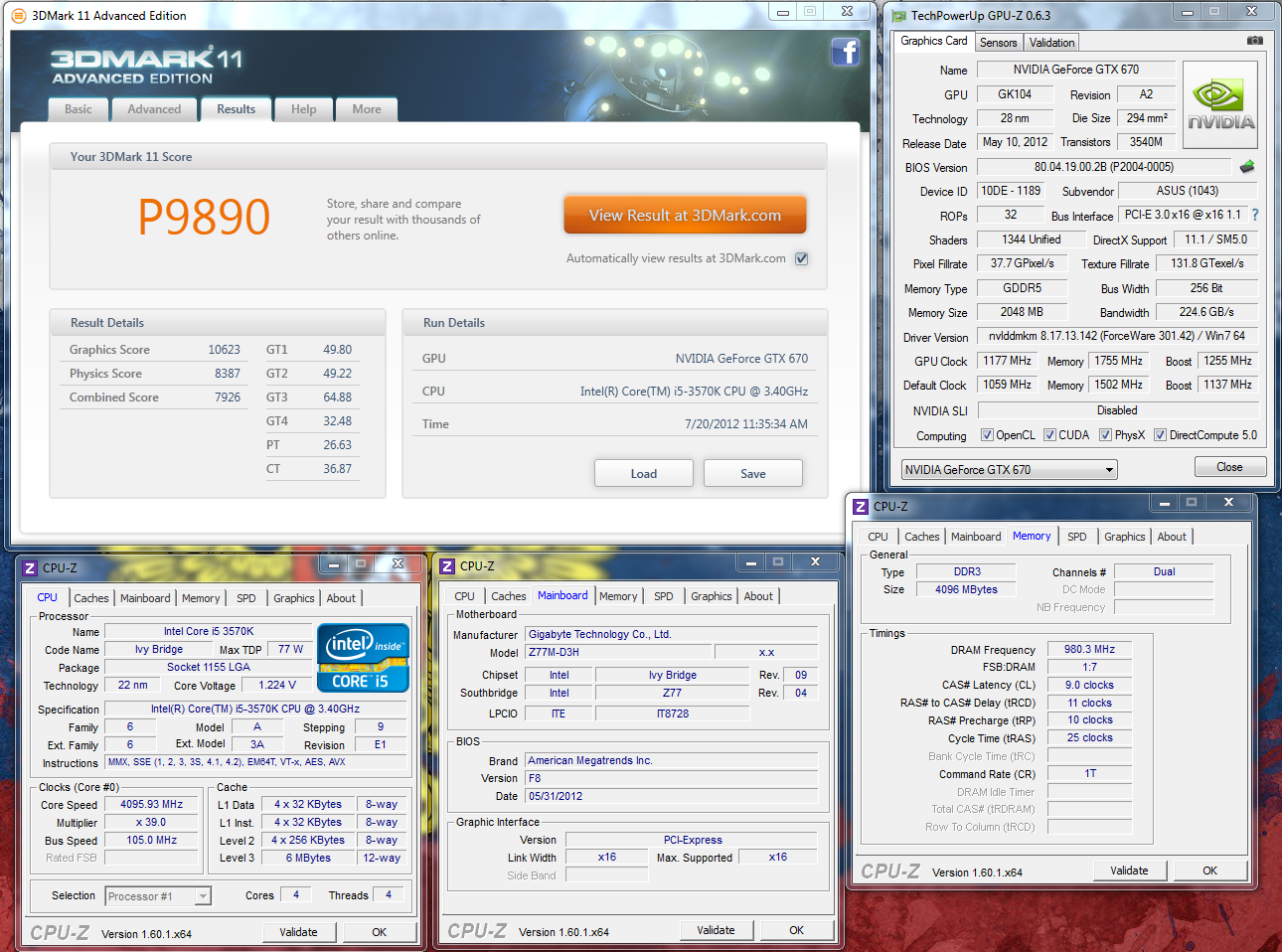Click the Intel Core i5 badge
Viewport: 1282px width, 952px height.
(x=363, y=657)
